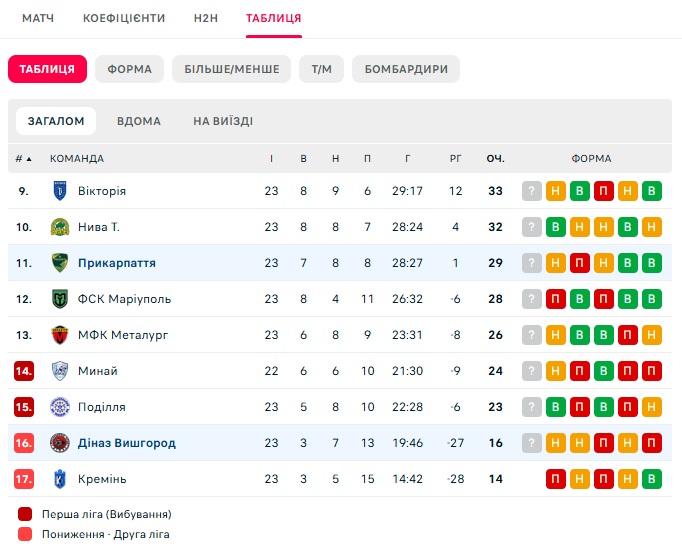
Task: Click the Вікторія team crest icon
Action: (60, 191)
